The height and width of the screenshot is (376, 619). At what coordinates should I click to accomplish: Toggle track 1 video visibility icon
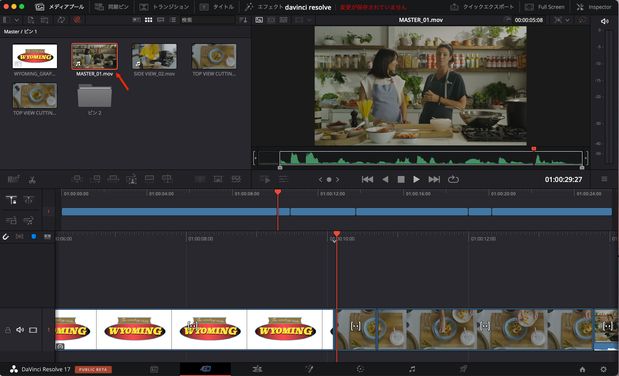click(x=33, y=330)
